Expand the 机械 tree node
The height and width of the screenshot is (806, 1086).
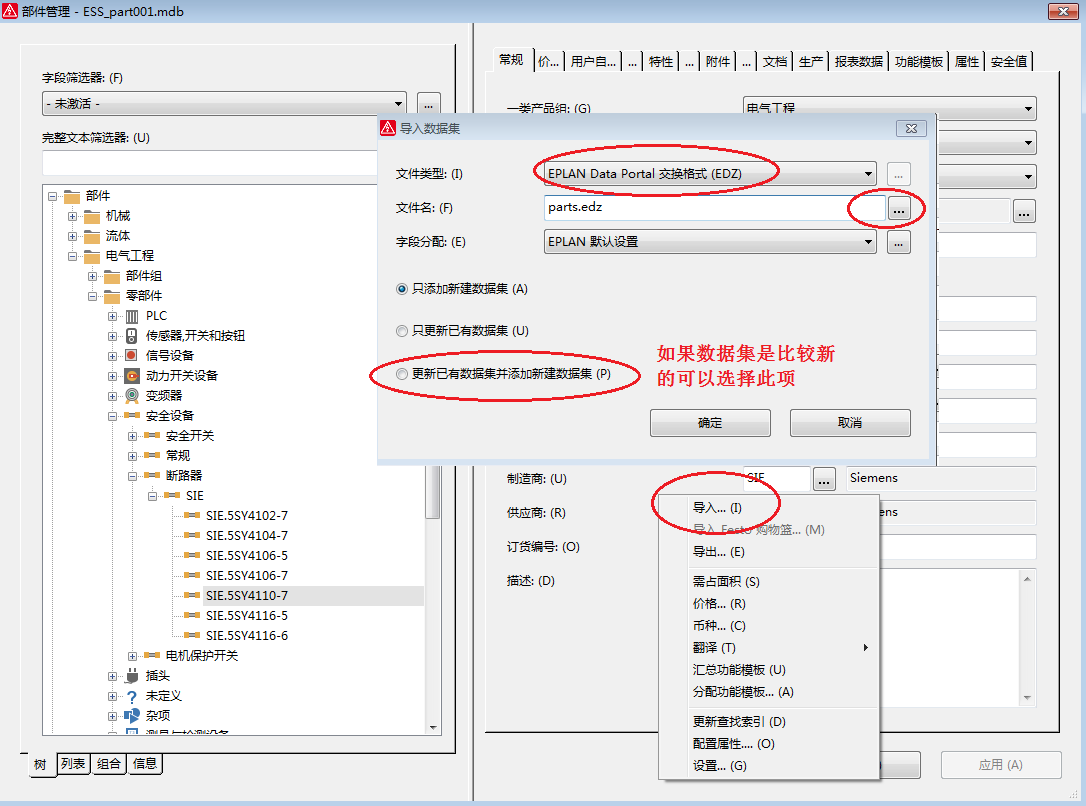pyautogui.click(x=72, y=217)
